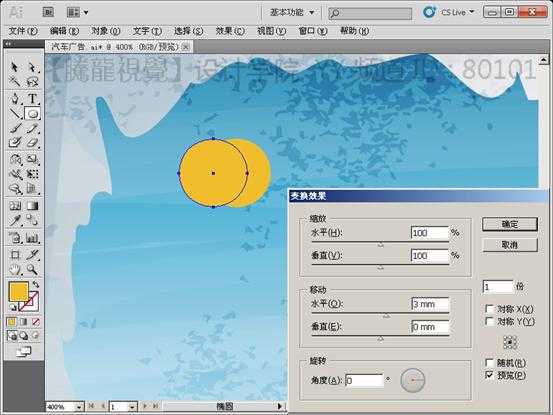553x415 pixels.
Task: Uncheck the 预览(P) preview checkbox
Action: tap(489, 375)
